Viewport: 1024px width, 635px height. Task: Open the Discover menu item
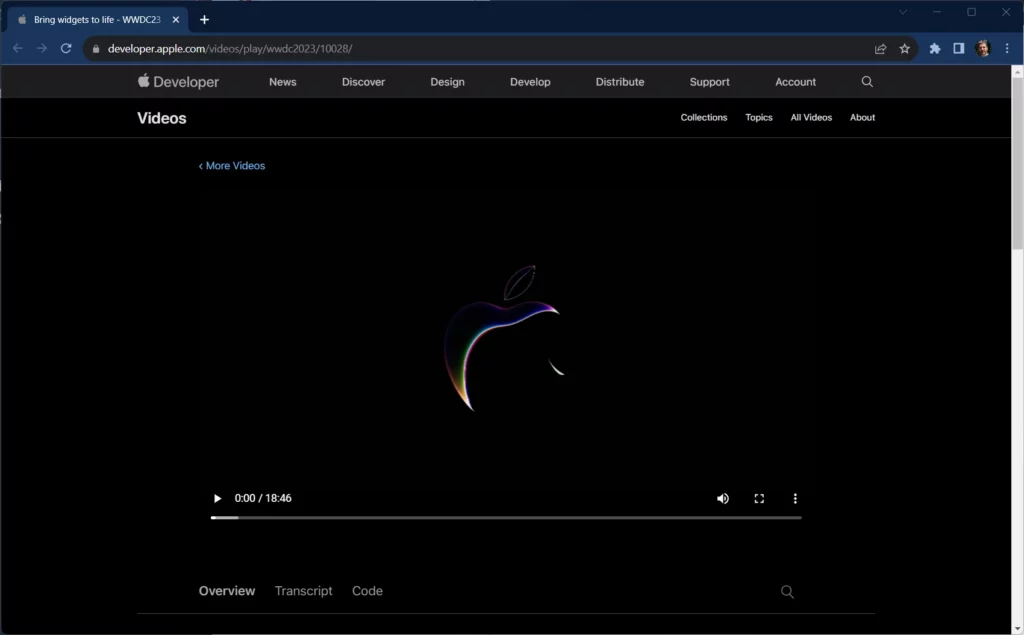coord(363,82)
